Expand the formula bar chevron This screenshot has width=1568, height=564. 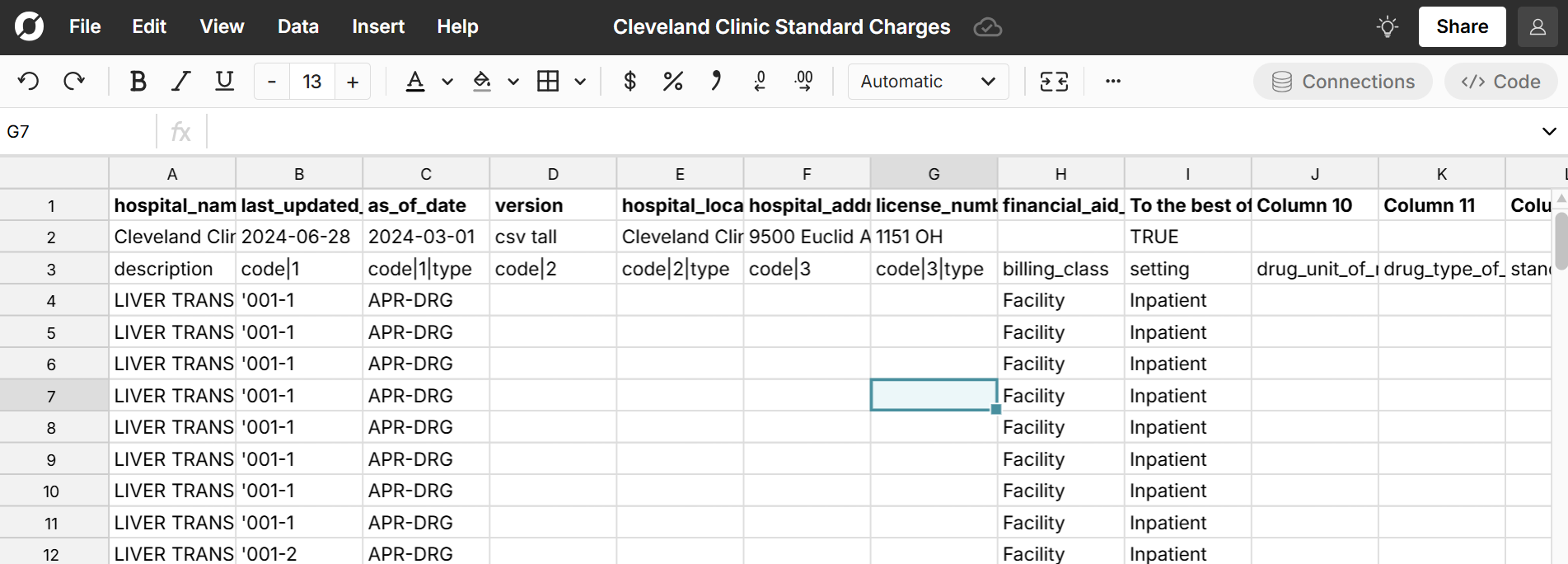click(1548, 131)
